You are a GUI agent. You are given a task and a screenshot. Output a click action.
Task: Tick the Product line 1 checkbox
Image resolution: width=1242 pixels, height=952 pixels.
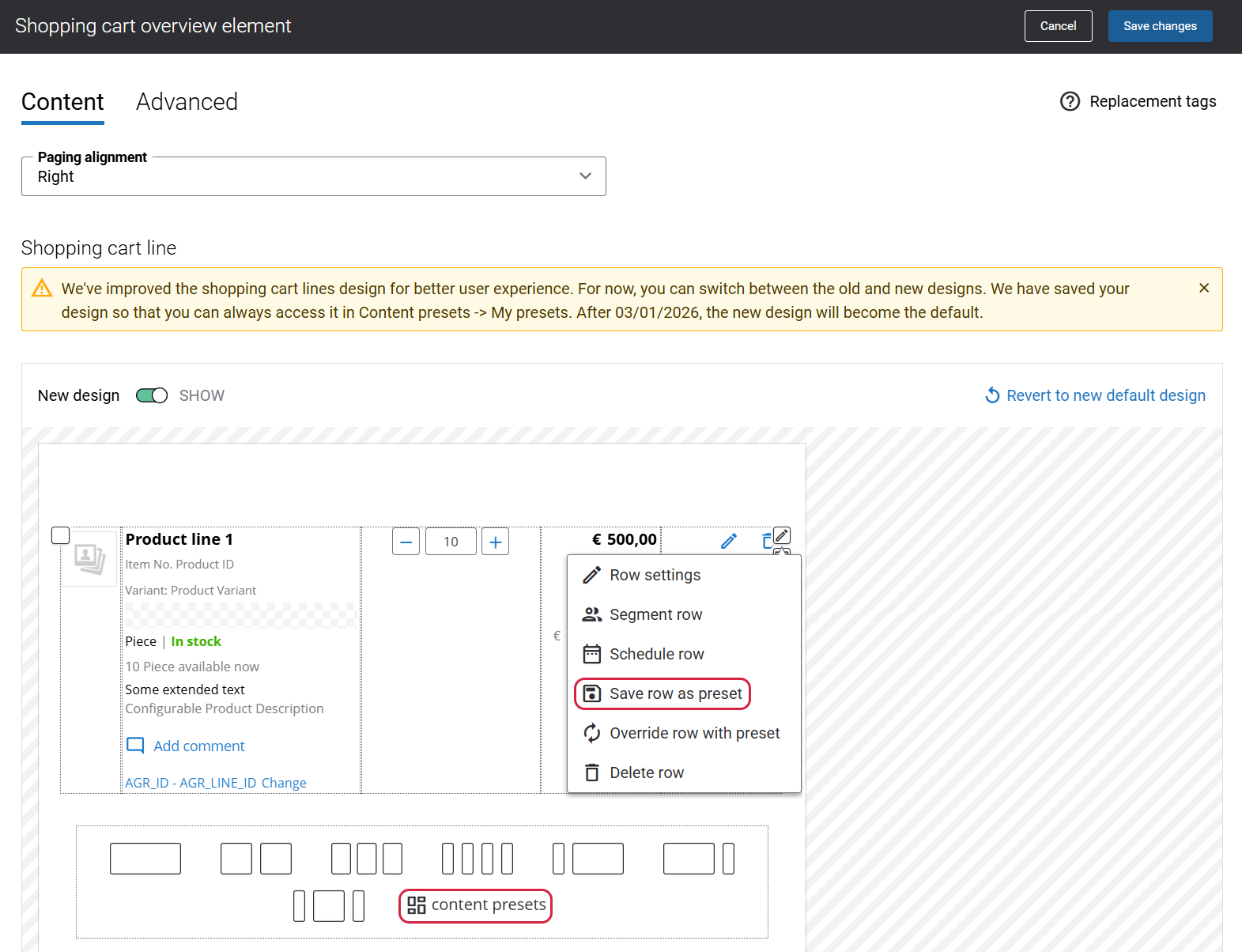pos(61,535)
